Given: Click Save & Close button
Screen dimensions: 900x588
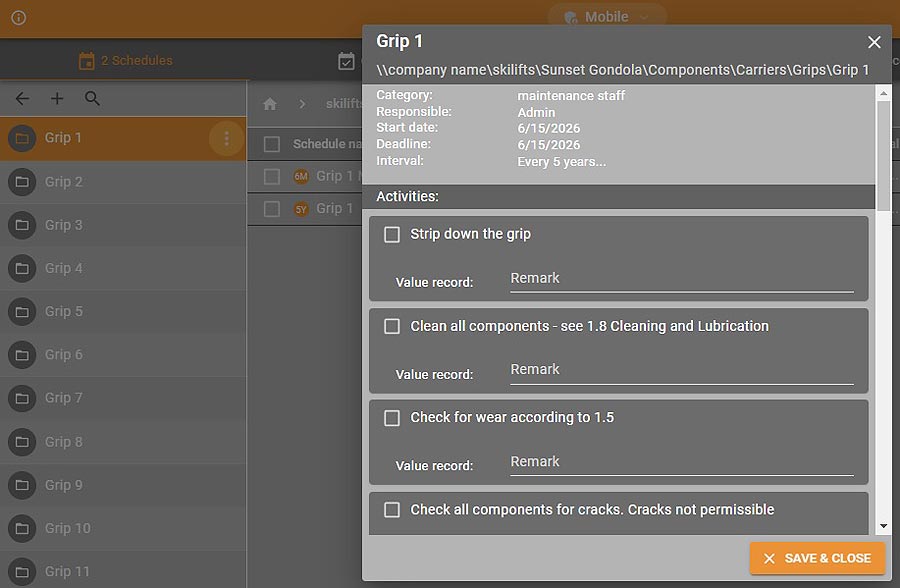Looking at the screenshot, I should click(817, 558).
